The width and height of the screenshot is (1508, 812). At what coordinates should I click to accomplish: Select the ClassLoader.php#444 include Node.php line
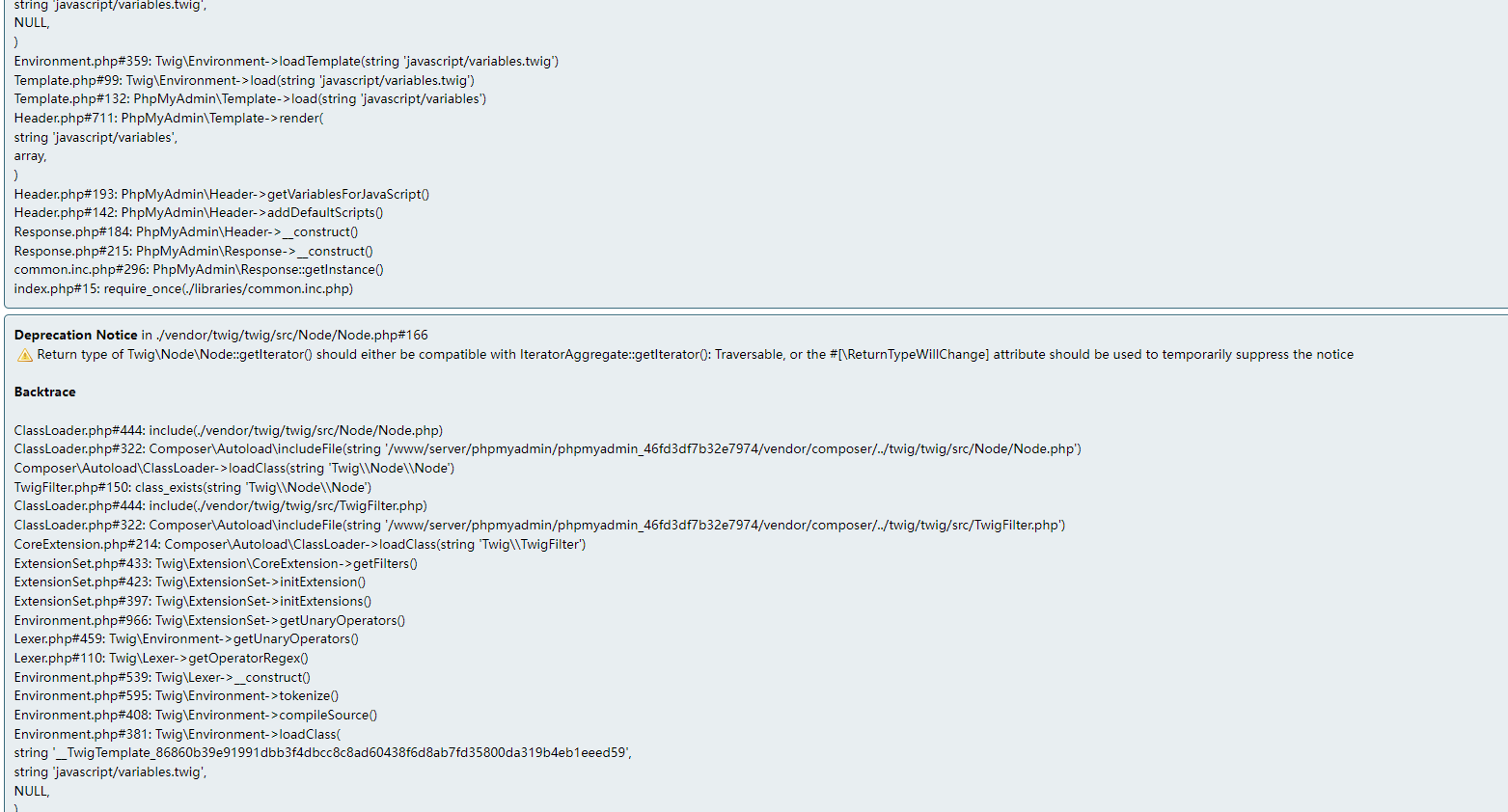(229, 430)
